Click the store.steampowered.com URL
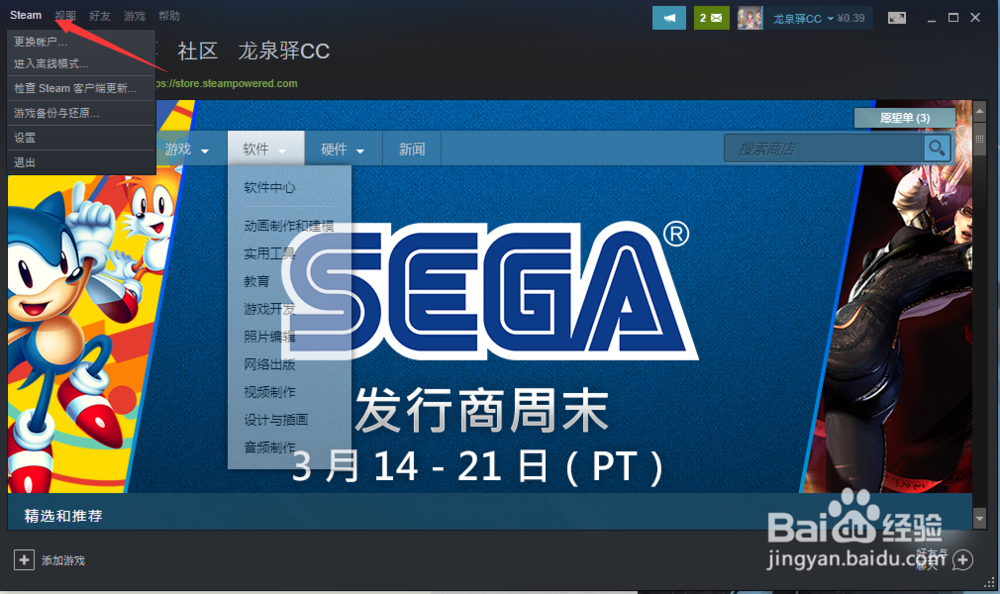This screenshot has height=594, width=1000. pos(226,84)
